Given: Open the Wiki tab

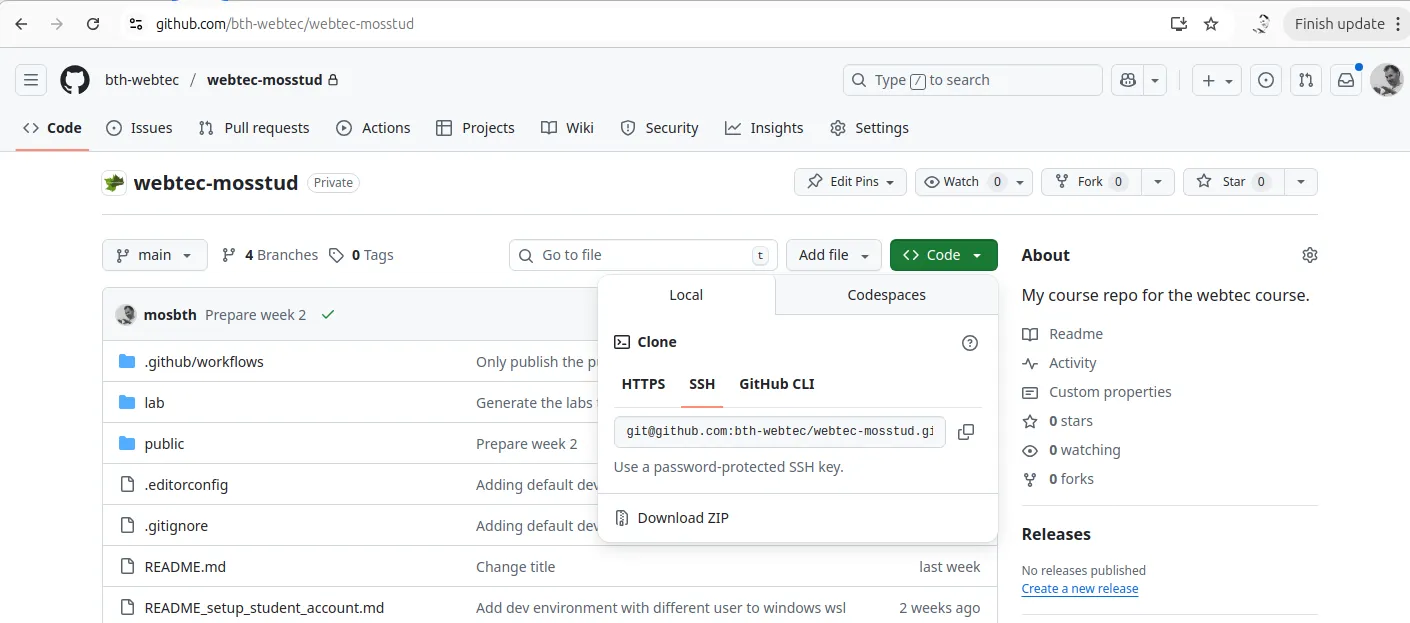Looking at the screenshot, I should (567, 128).
